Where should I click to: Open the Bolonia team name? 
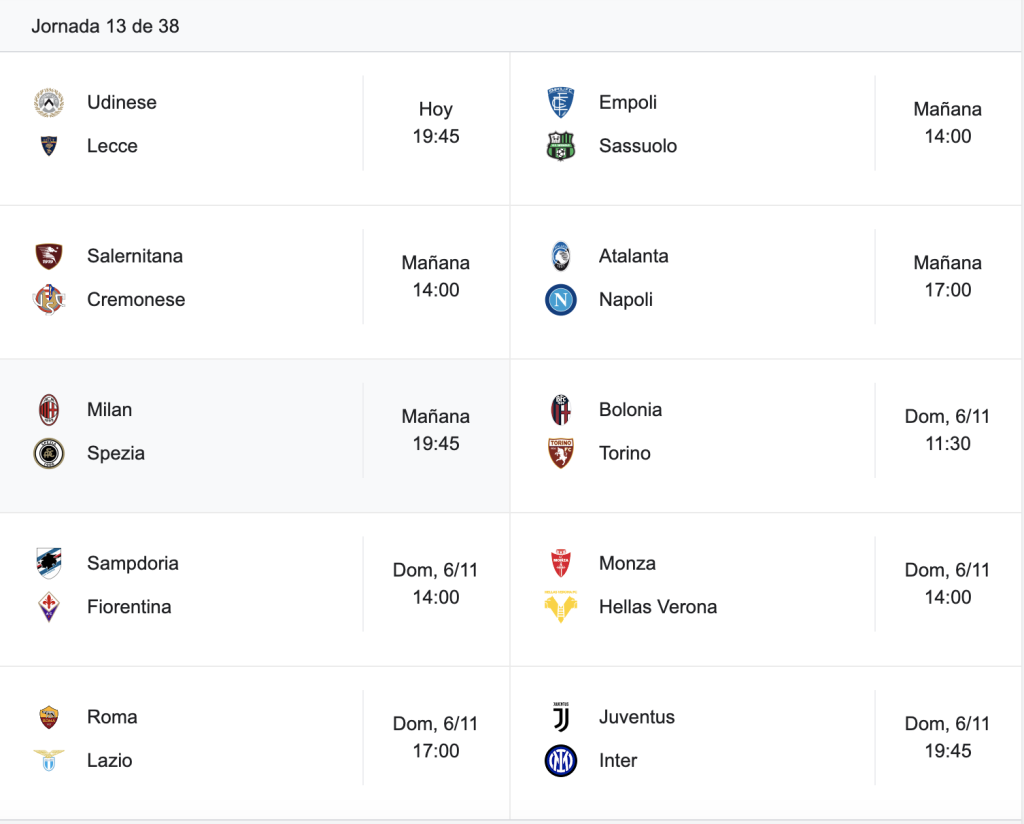pos(630,410)
